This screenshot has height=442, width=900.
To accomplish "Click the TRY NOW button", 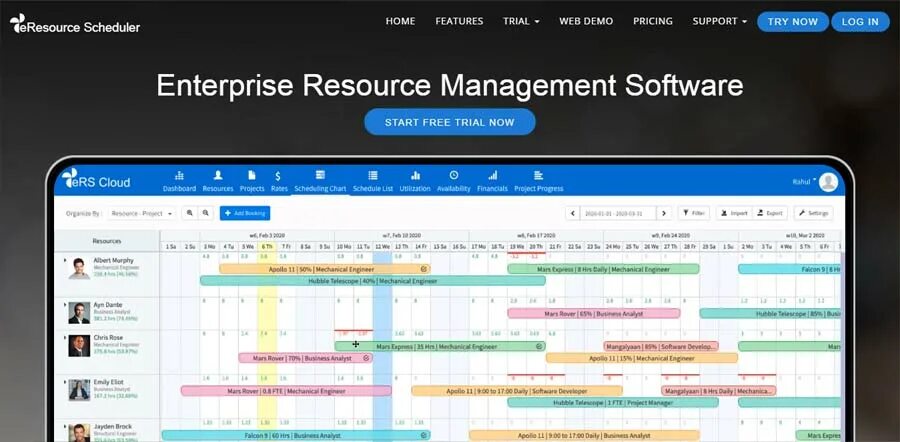I will point(793,22).
